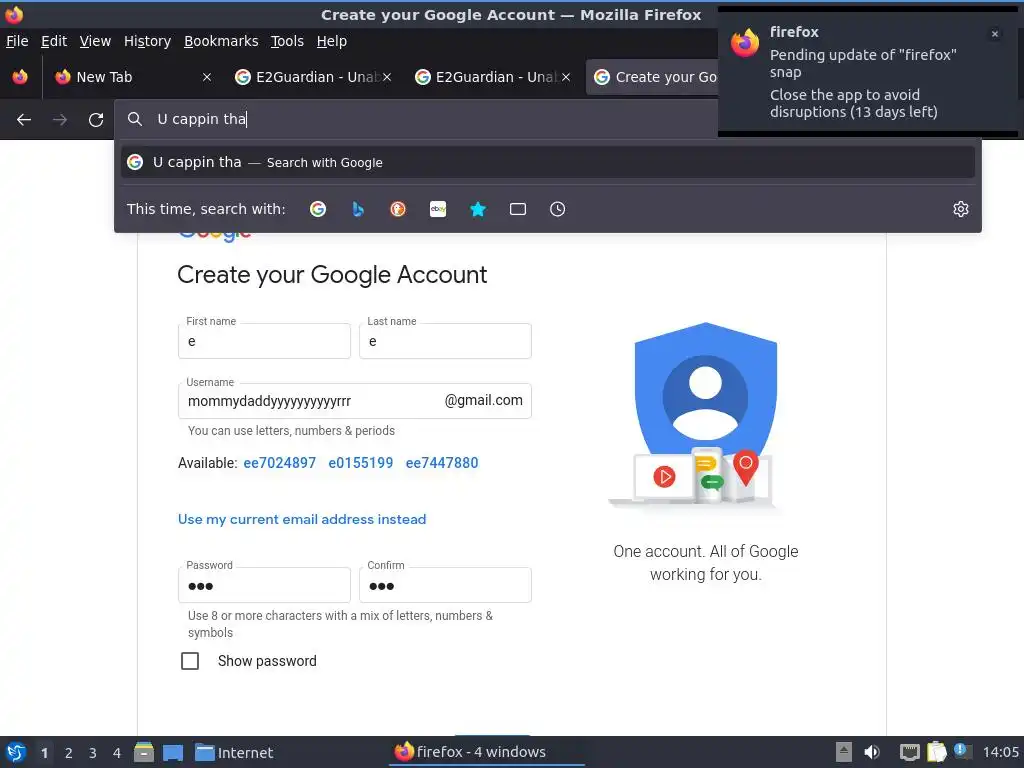Screen dimensions: 1024x768
Task: Choose suggested username ee7024897
Action: (280, 463)
